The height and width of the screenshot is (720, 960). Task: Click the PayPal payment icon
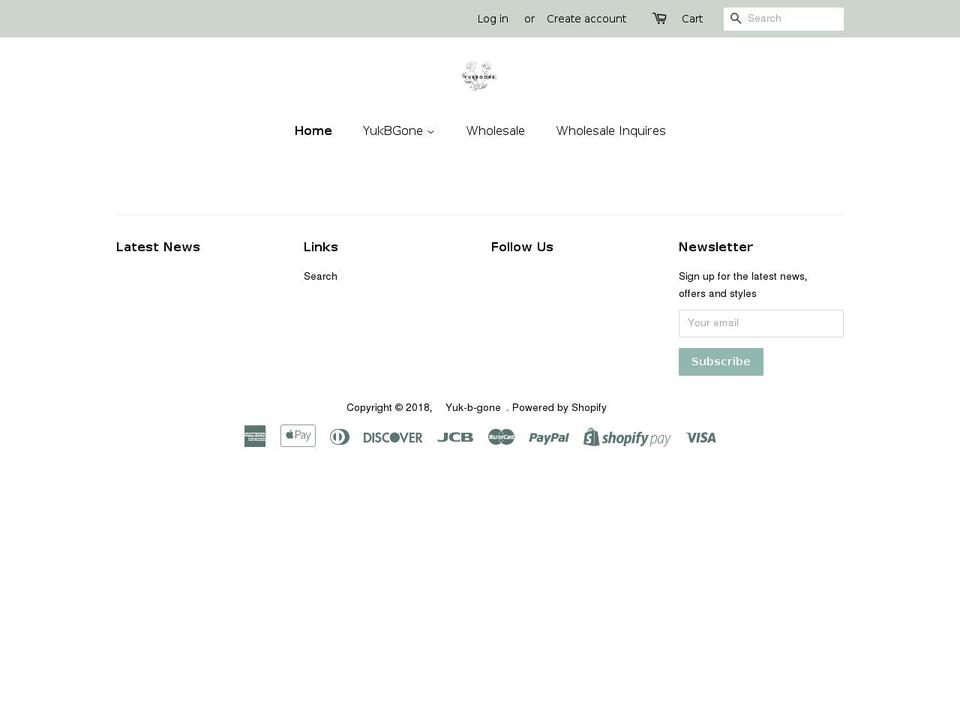click(549, 437)
